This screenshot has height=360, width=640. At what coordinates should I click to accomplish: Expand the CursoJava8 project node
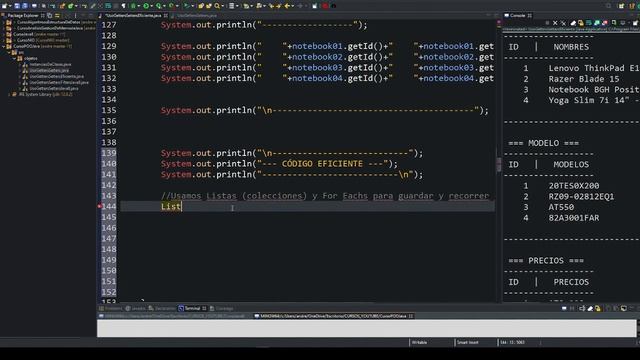[x=4, y=34]
